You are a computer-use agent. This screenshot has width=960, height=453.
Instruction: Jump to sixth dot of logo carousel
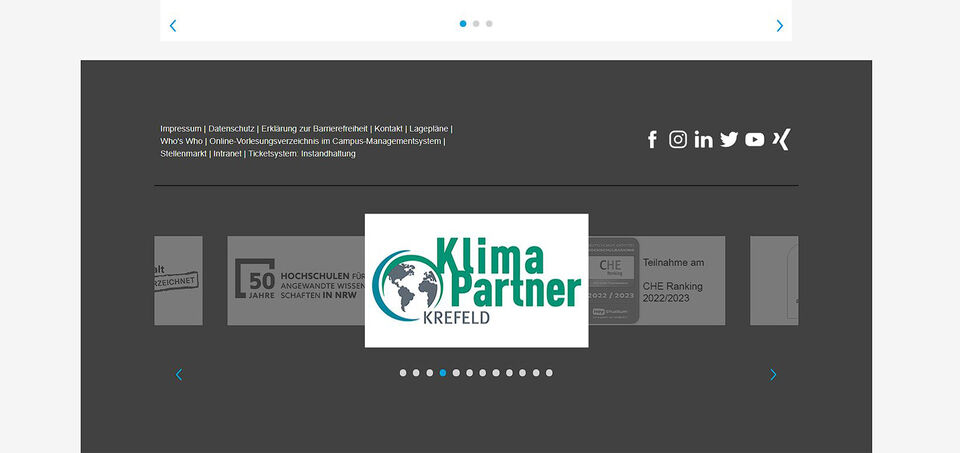point(470,373)
